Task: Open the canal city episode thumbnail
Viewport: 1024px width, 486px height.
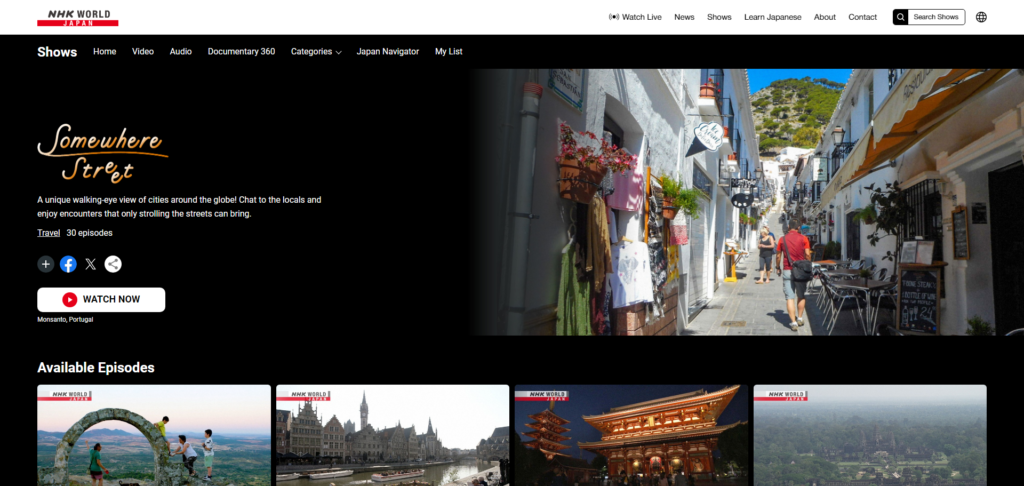Action: click(x=393, y=437)
